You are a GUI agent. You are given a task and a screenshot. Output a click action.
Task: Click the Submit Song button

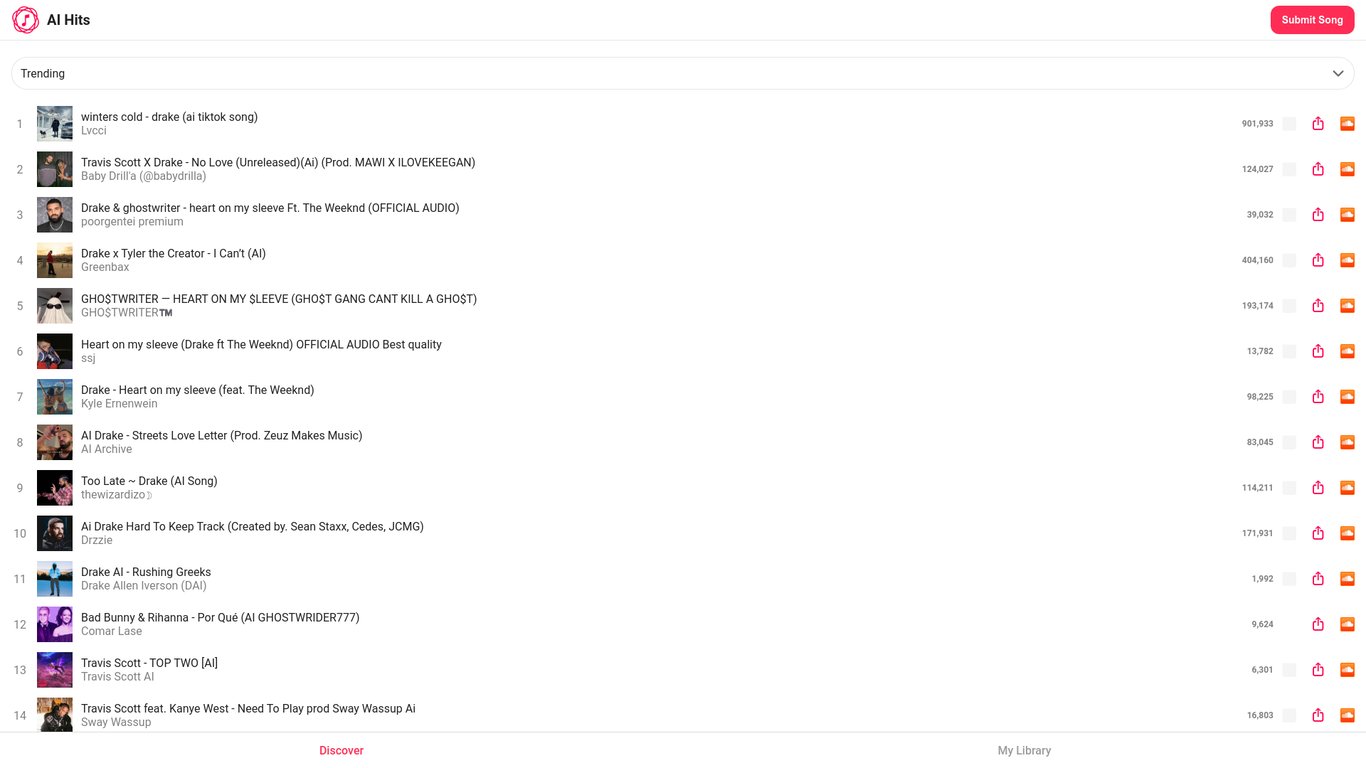(x=1312, y=20)
